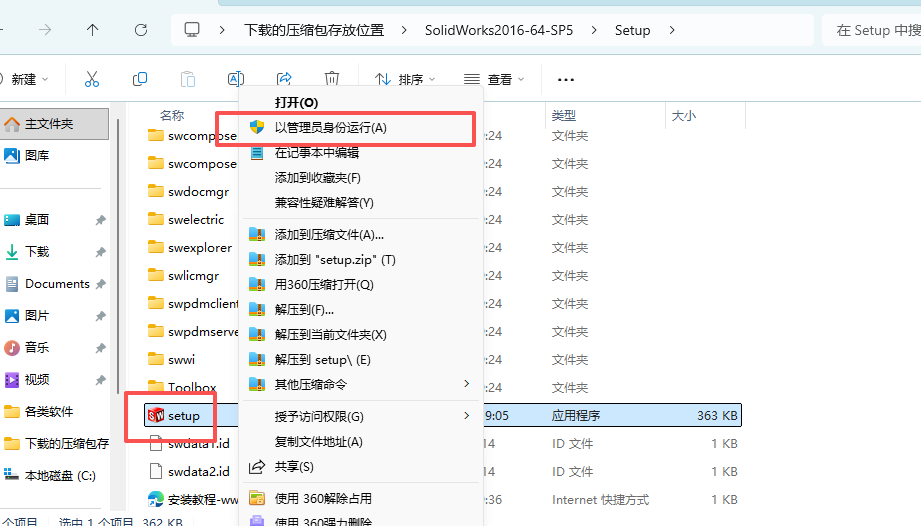Expand chevron after 下载的压缩包存放位置 in address bar
The height and width of the screenshot is (526, 921).
[404, 30]
